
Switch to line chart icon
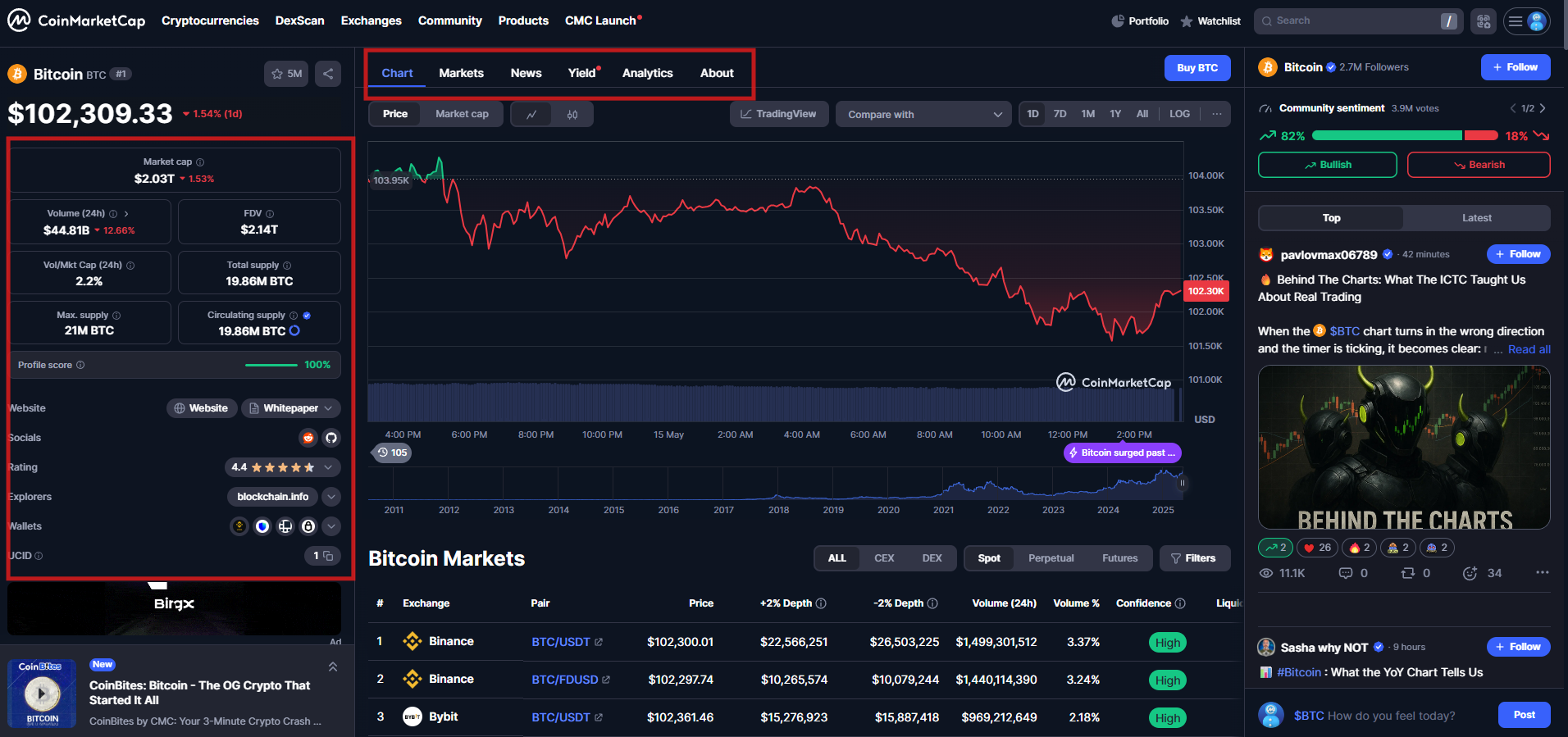click(531, 114)
